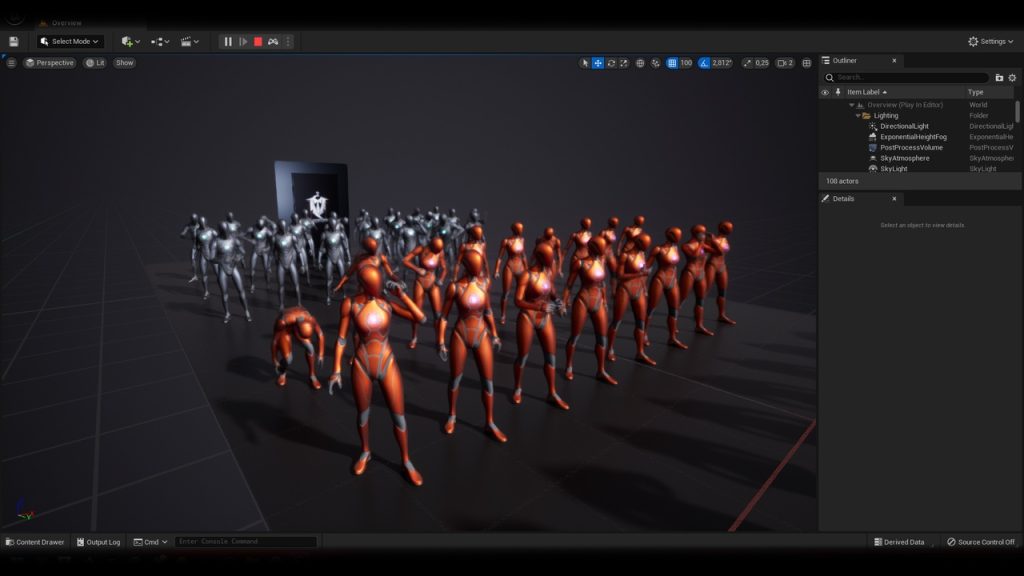This screenshot has width=1024, height=576.
Task: Toggle grid snapping in the viewport
Action: pos(673,63)
